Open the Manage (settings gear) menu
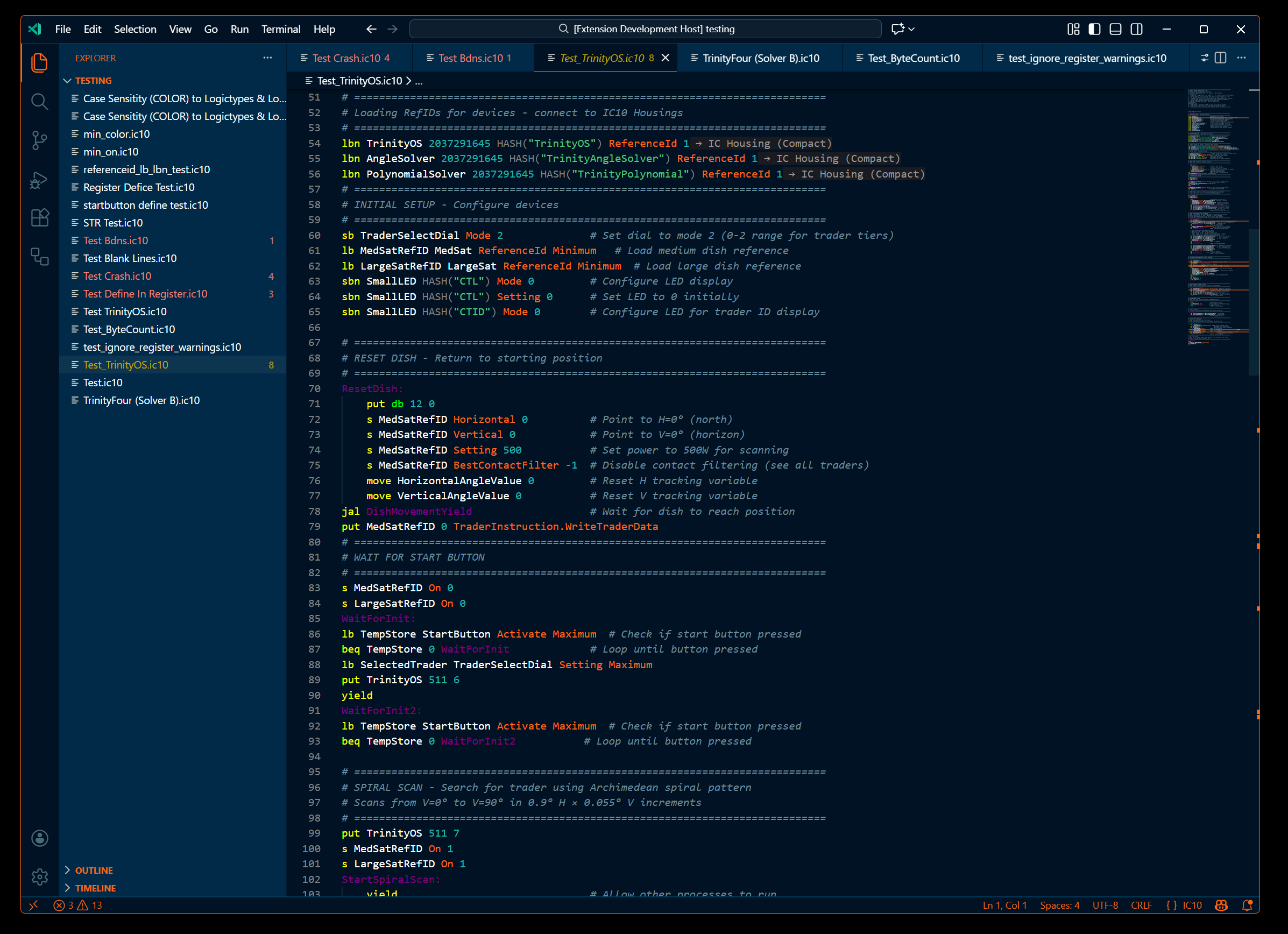 pos(39,876)
